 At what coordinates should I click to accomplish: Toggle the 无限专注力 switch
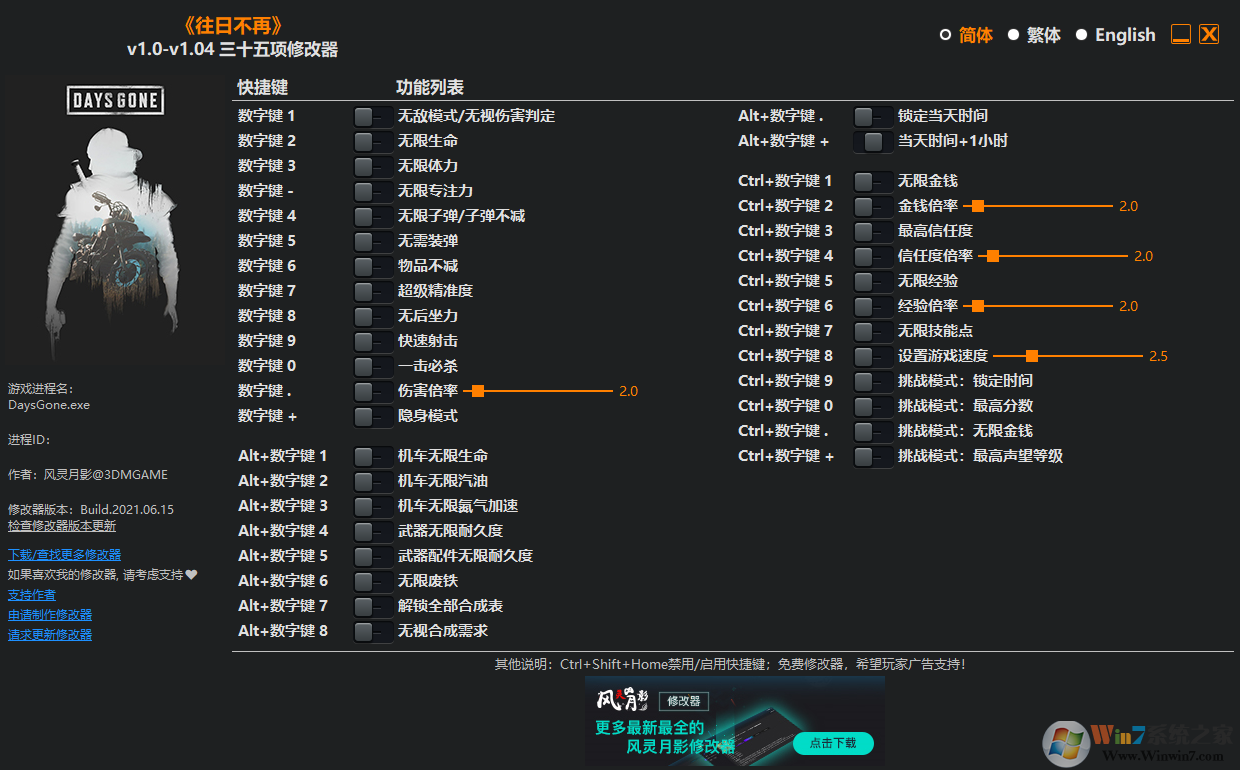click(x=373, y=191)
